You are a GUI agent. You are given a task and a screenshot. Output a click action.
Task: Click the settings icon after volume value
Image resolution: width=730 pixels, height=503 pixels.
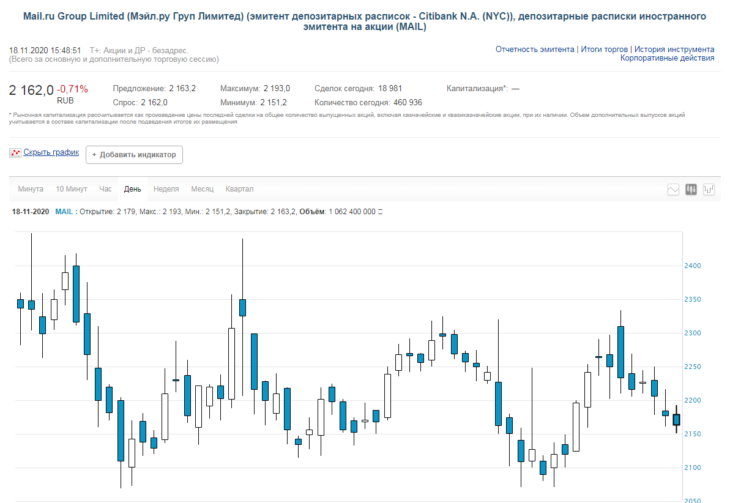pyautogui.click(x=380, y=212)
